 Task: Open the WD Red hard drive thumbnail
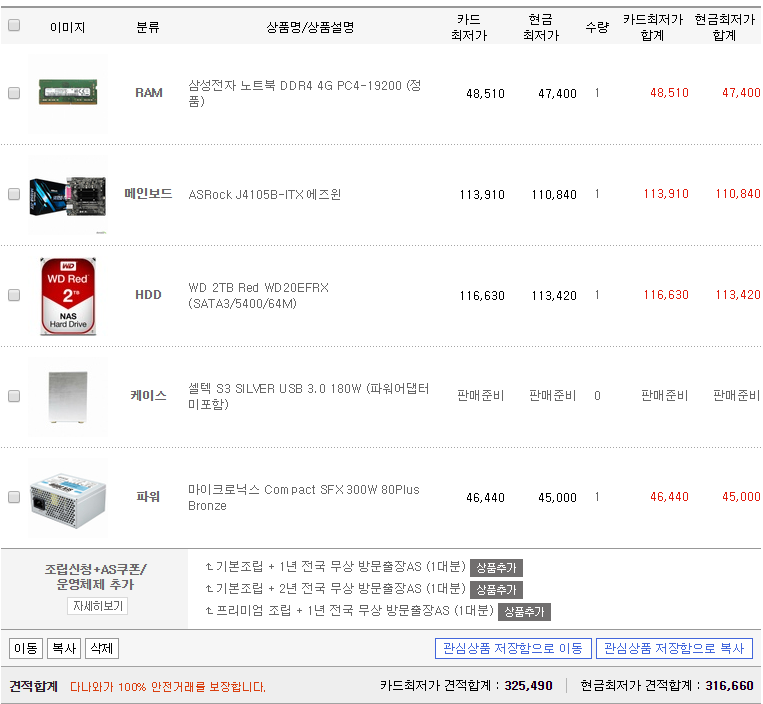(68, 296)
